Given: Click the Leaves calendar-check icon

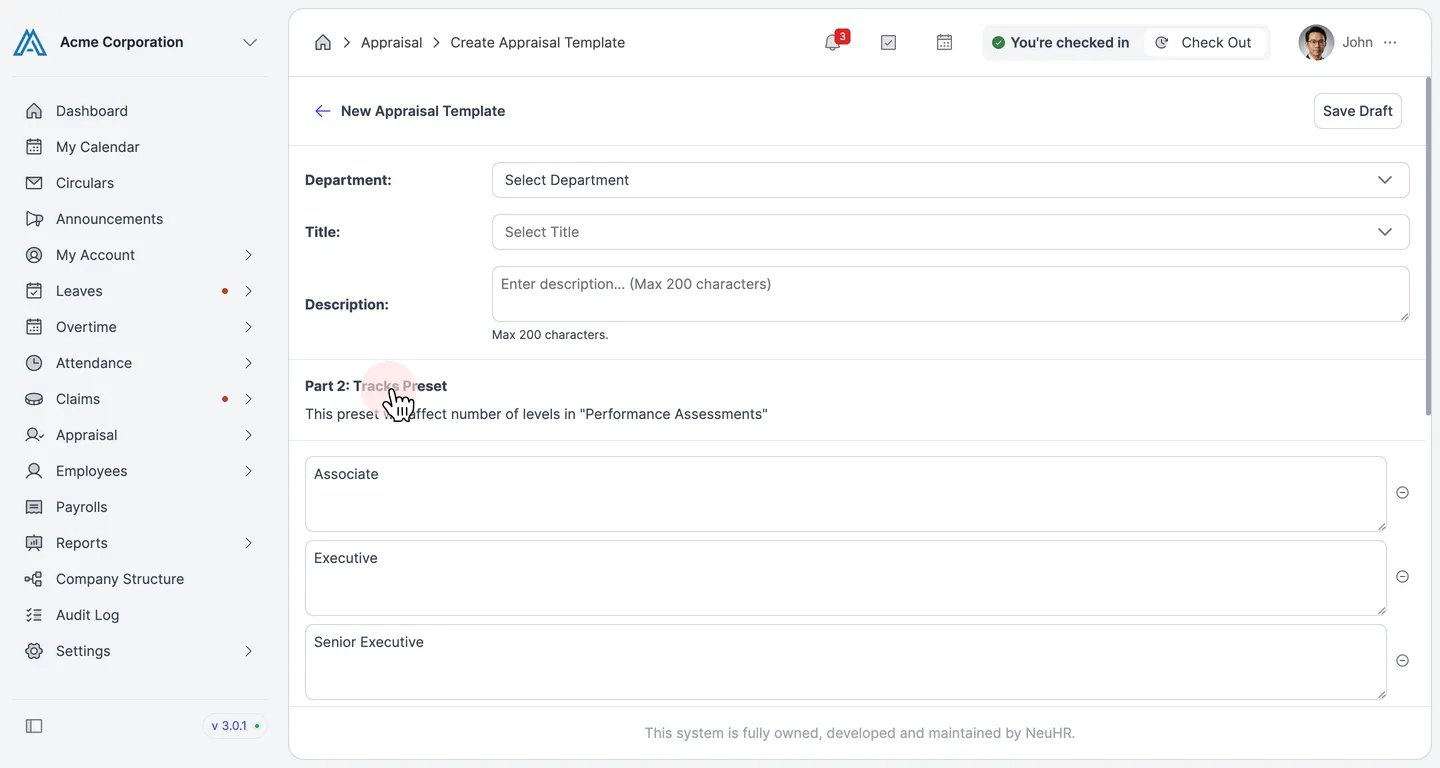Looking at the screenshot, I should [34, 291].
